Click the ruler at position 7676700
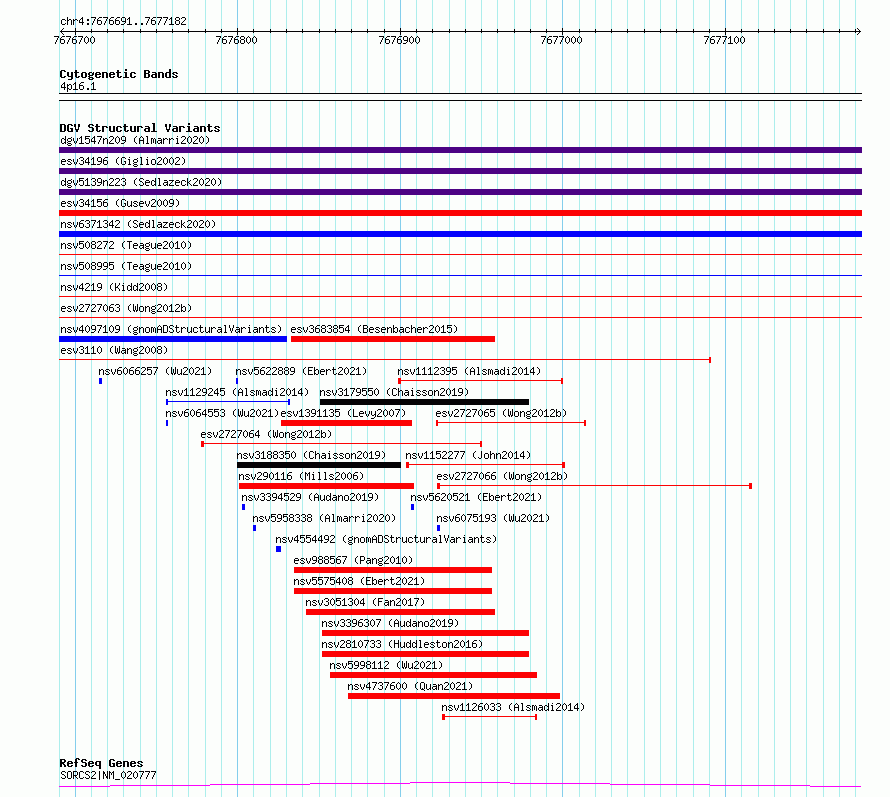The image size is (890, 797). tap(74, 40)
